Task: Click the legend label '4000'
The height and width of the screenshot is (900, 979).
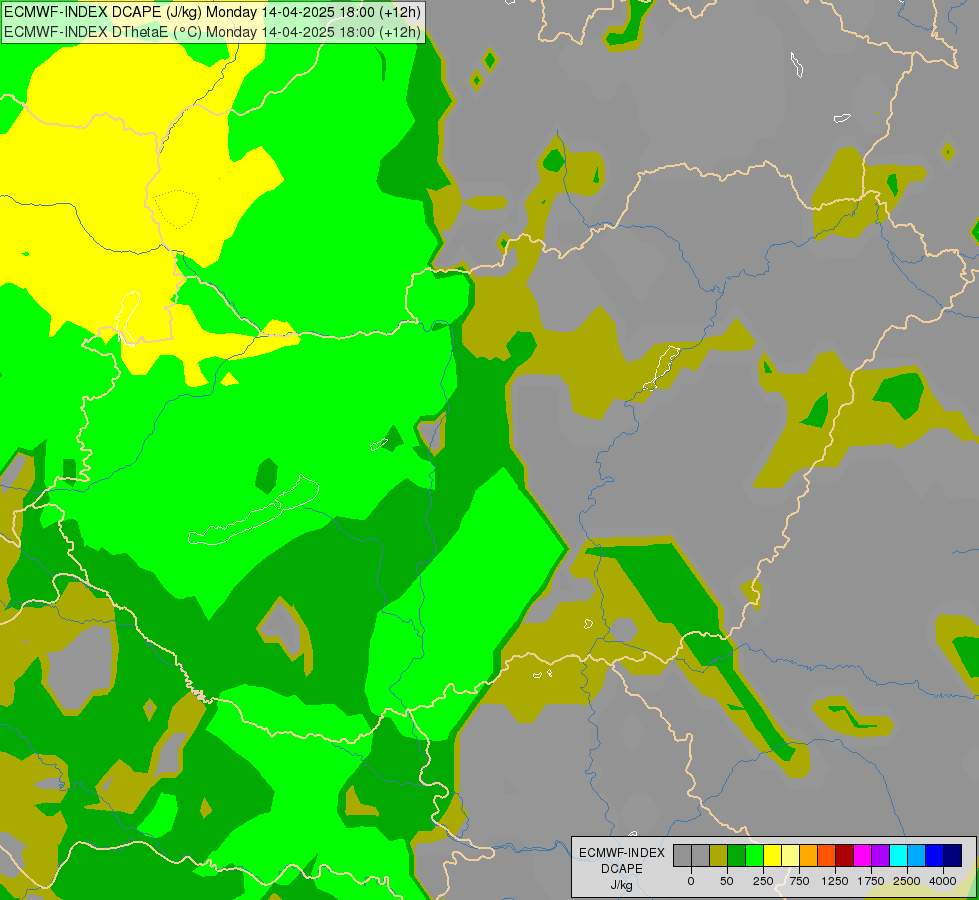Action: [943, 881]
